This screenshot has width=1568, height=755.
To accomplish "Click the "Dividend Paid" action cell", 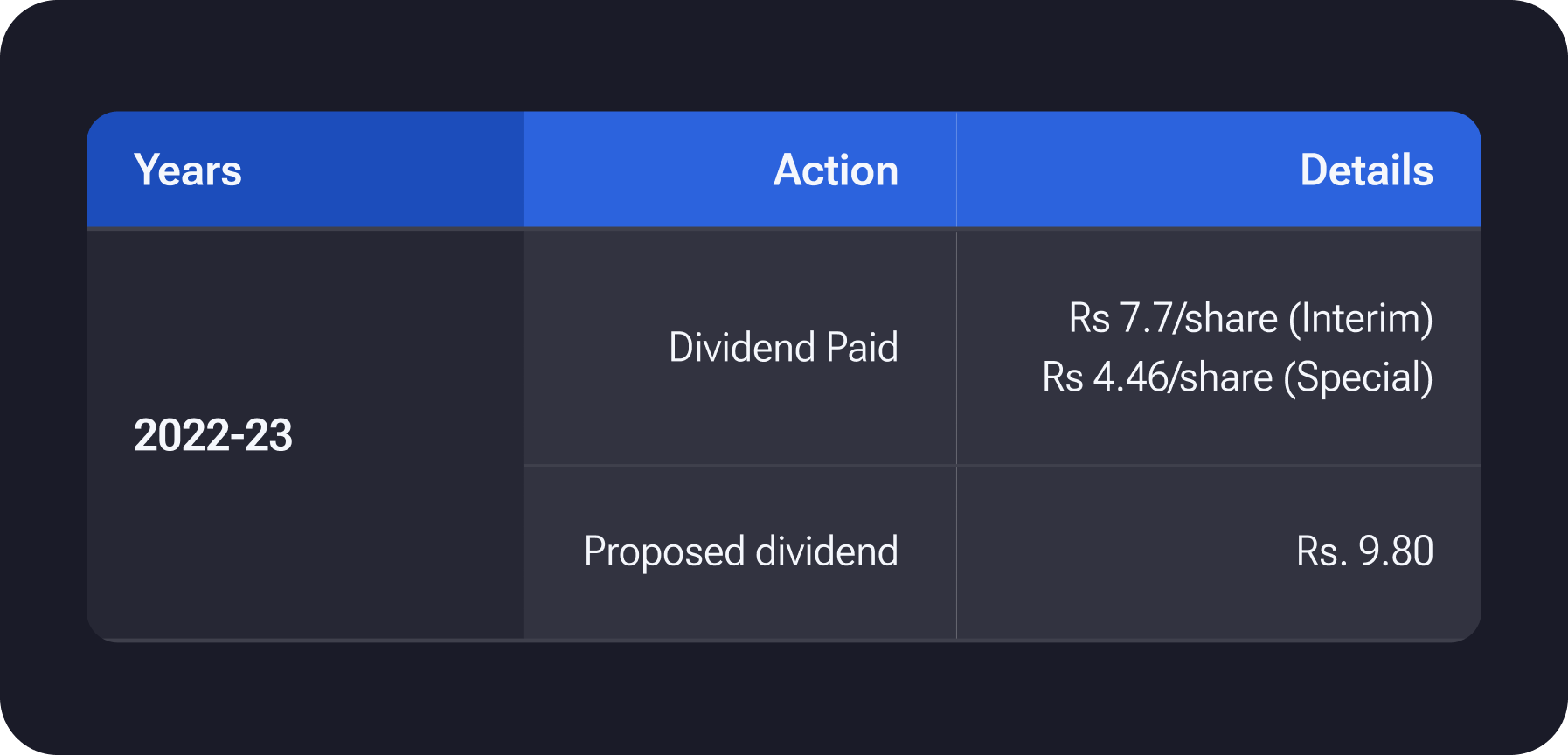I will (783, 348).
